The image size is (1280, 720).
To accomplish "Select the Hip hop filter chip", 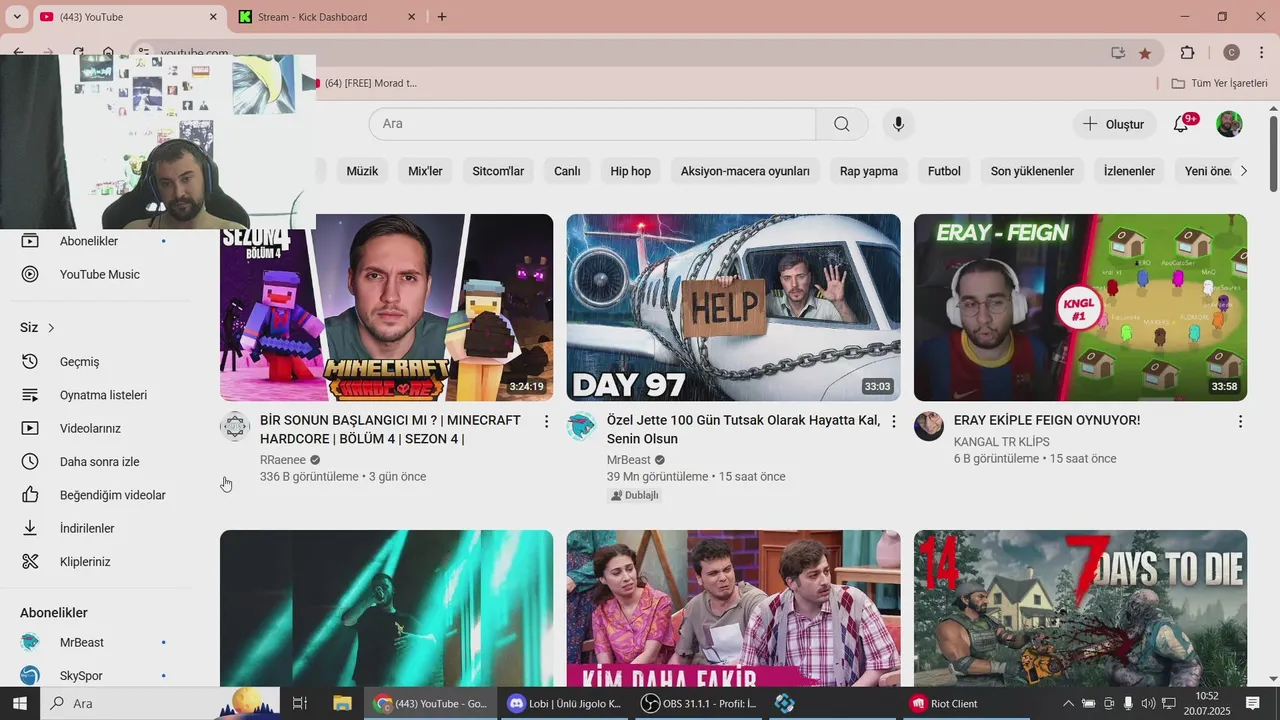I will coord(630,171).
